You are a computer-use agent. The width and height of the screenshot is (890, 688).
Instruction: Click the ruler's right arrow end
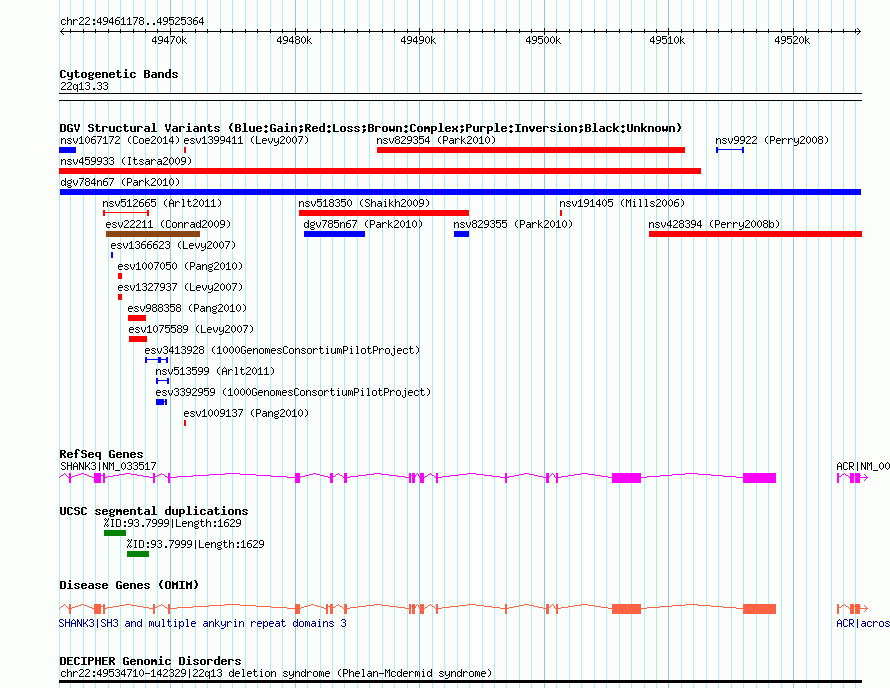tap(859, 31)
